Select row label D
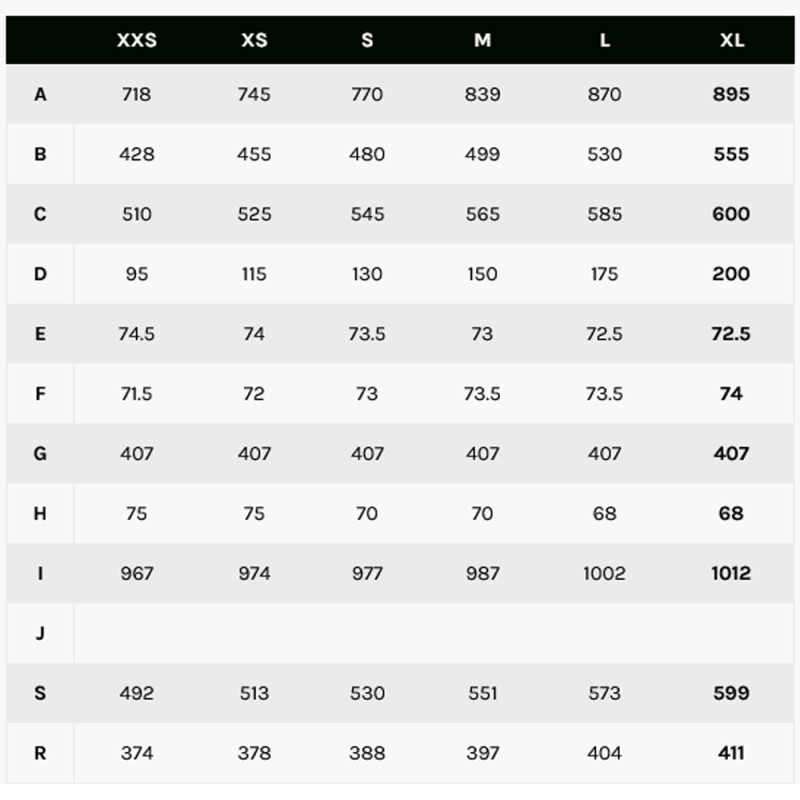800x800 pixels. click(x=40, y=274)
